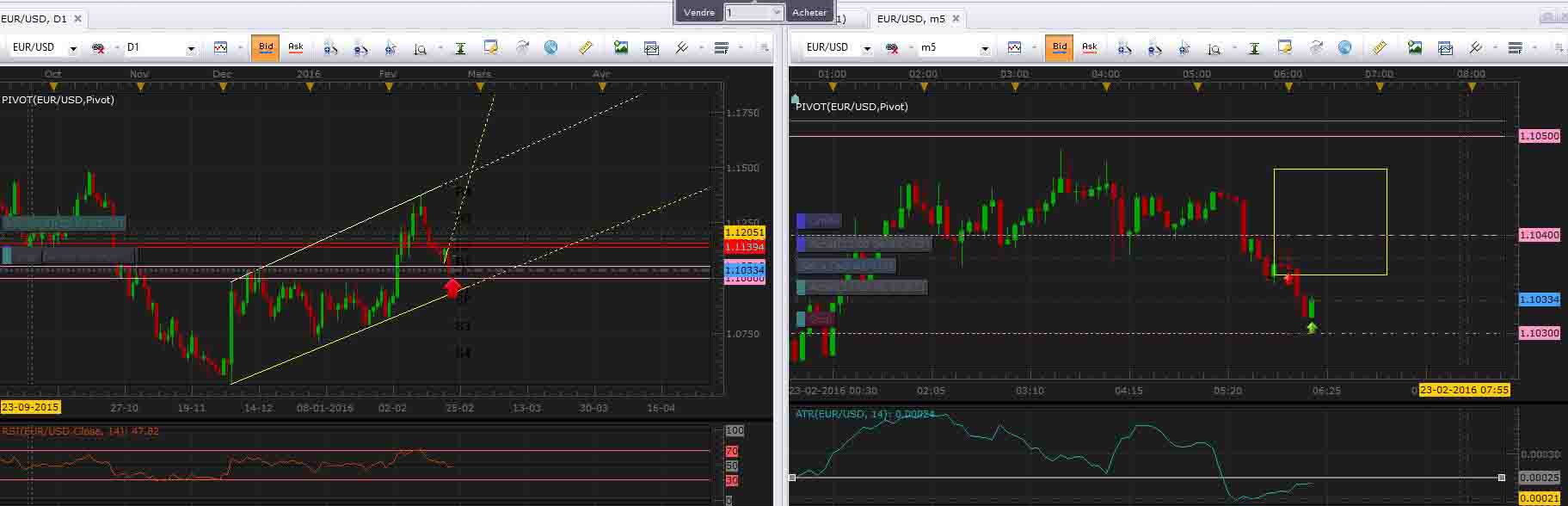Screen dimensions: 1568x506
Task: Toggle Bid price in D1 chart
Action: (x=266, y=47)
